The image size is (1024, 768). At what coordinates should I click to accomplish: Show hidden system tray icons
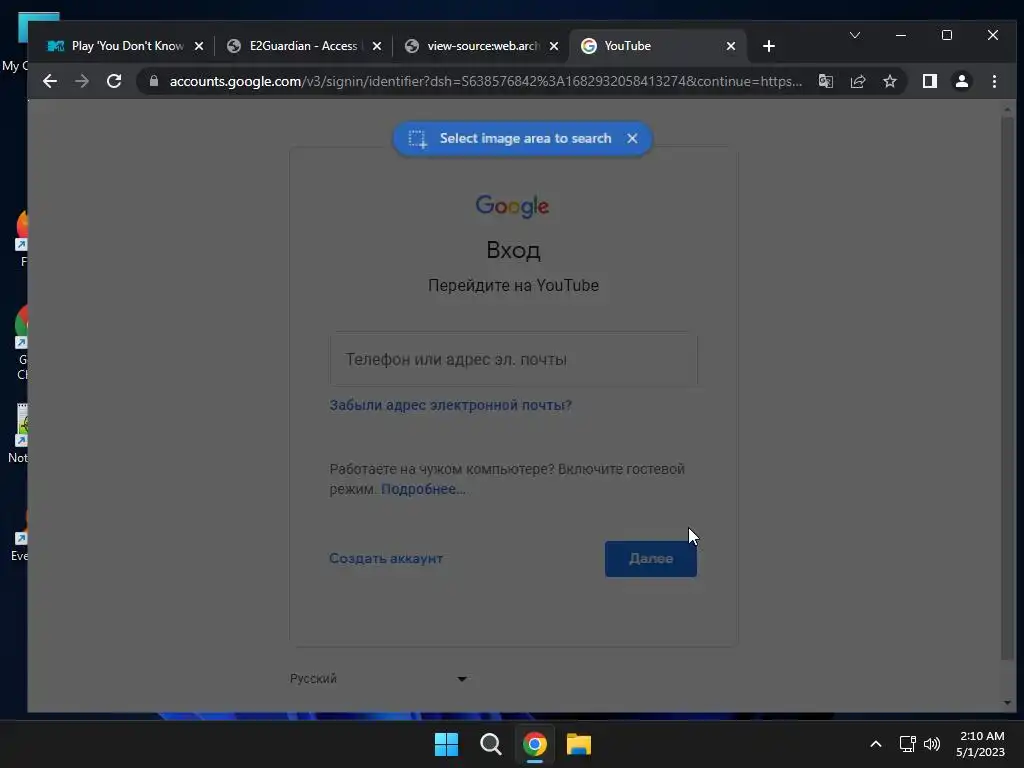876,744
